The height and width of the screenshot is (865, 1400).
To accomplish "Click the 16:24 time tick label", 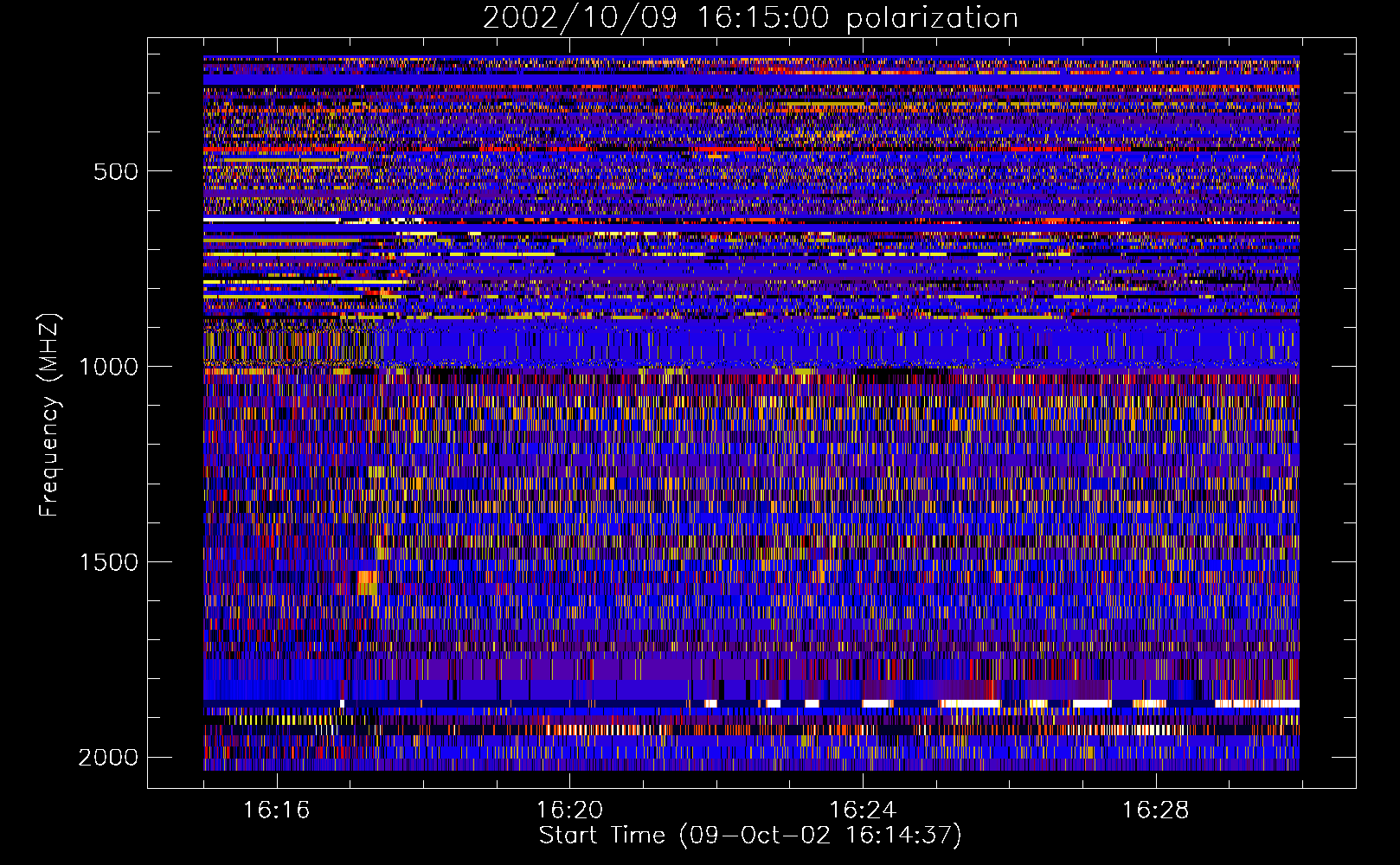I will pyautogui.click(x=863, y=810).
